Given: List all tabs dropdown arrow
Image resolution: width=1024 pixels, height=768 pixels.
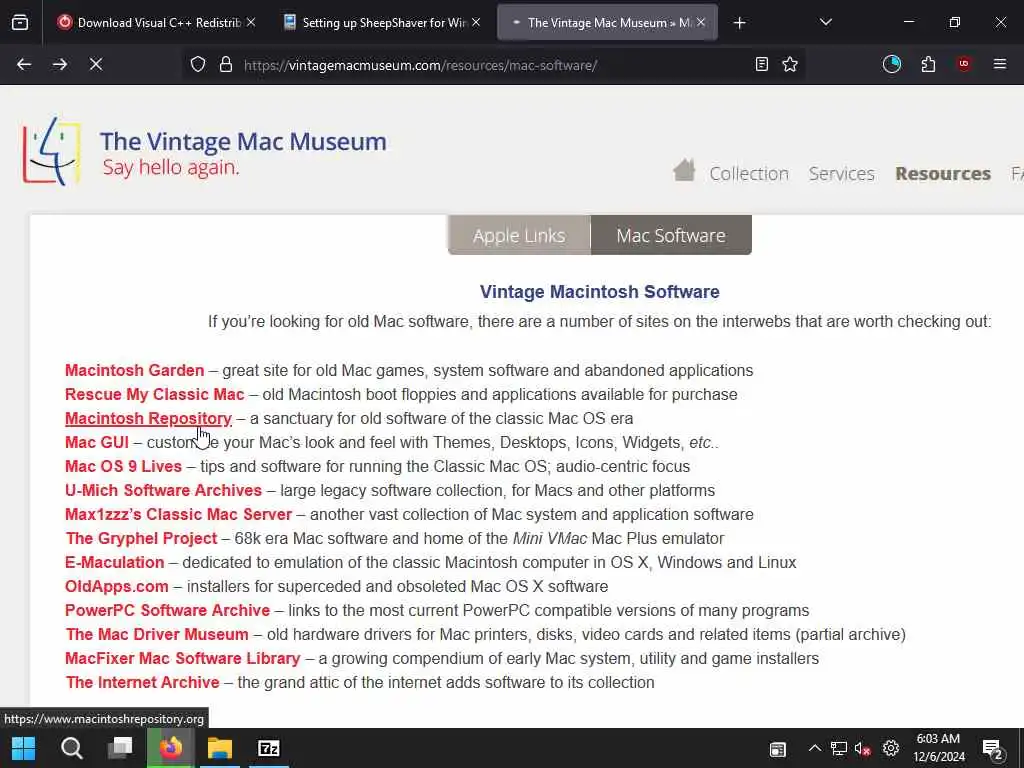Looking at the screenshot, I should (825, 23).
